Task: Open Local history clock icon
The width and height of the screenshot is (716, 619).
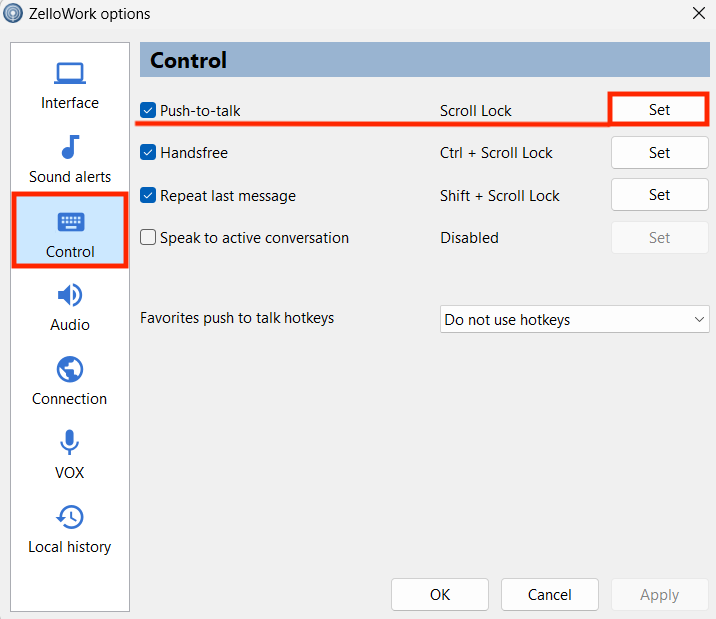Action: point(70,517)
